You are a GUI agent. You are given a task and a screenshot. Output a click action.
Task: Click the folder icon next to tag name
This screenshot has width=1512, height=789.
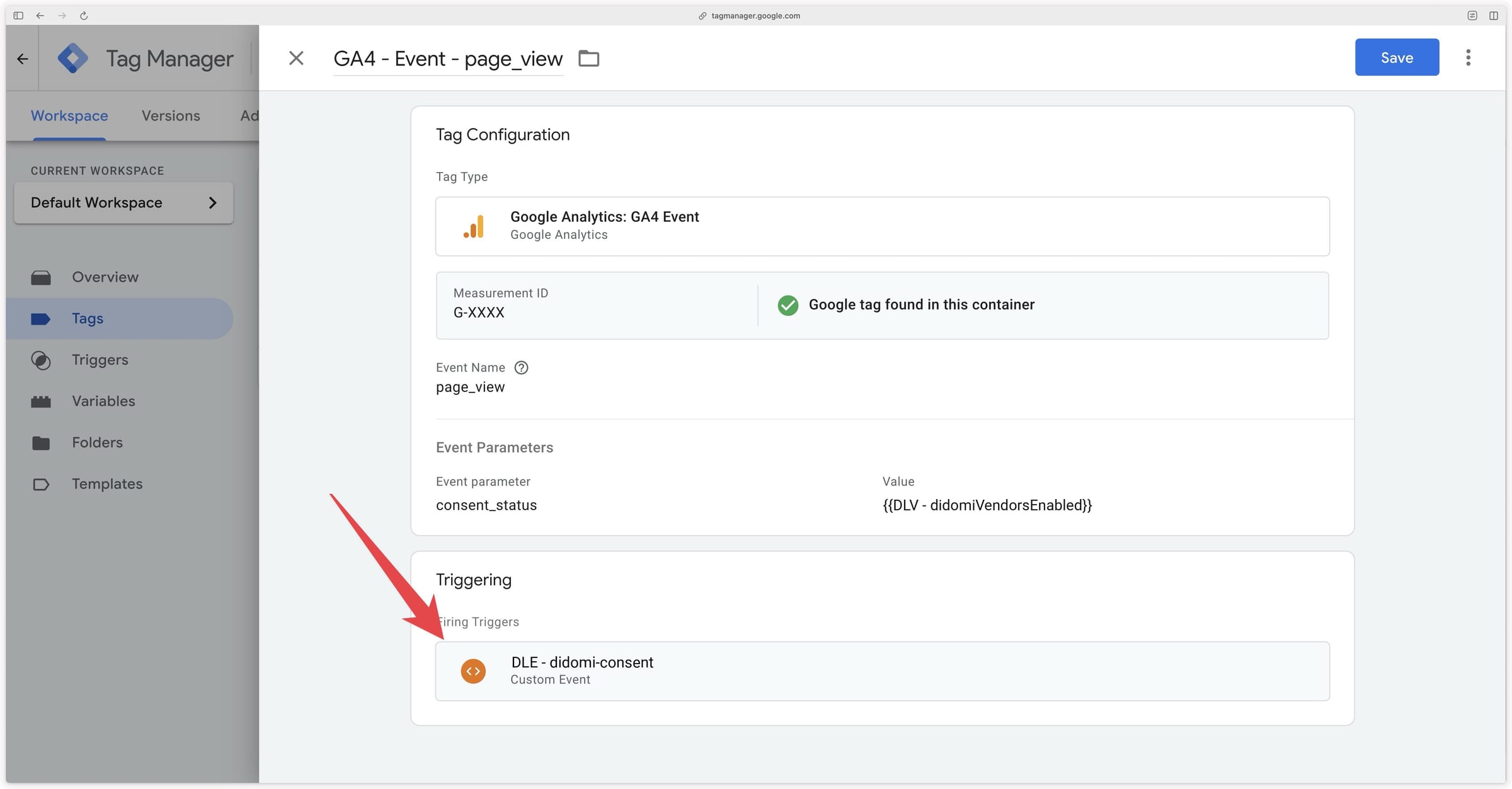[x=589, y=58]
